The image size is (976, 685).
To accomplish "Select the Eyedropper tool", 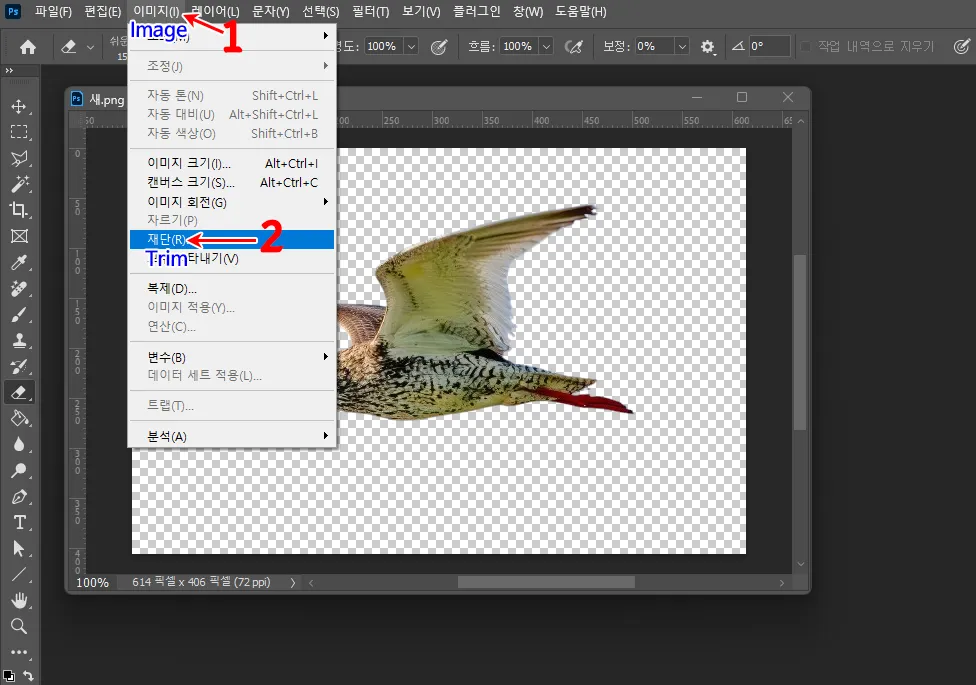I will (19, 262).
